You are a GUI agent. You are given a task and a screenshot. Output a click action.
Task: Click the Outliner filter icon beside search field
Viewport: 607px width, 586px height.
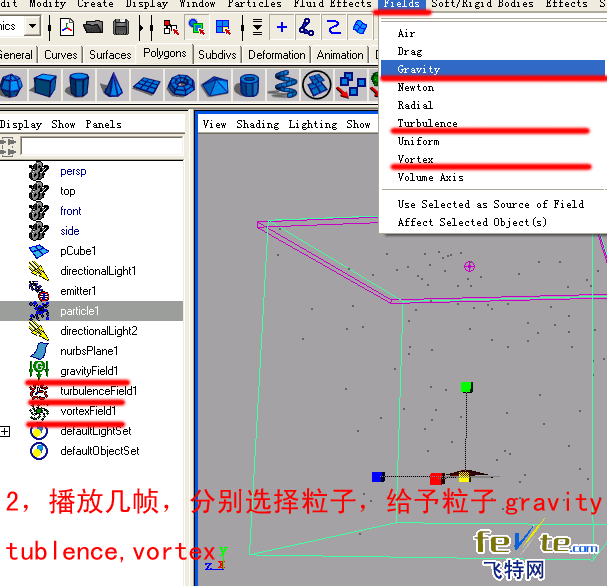point(8,147)
